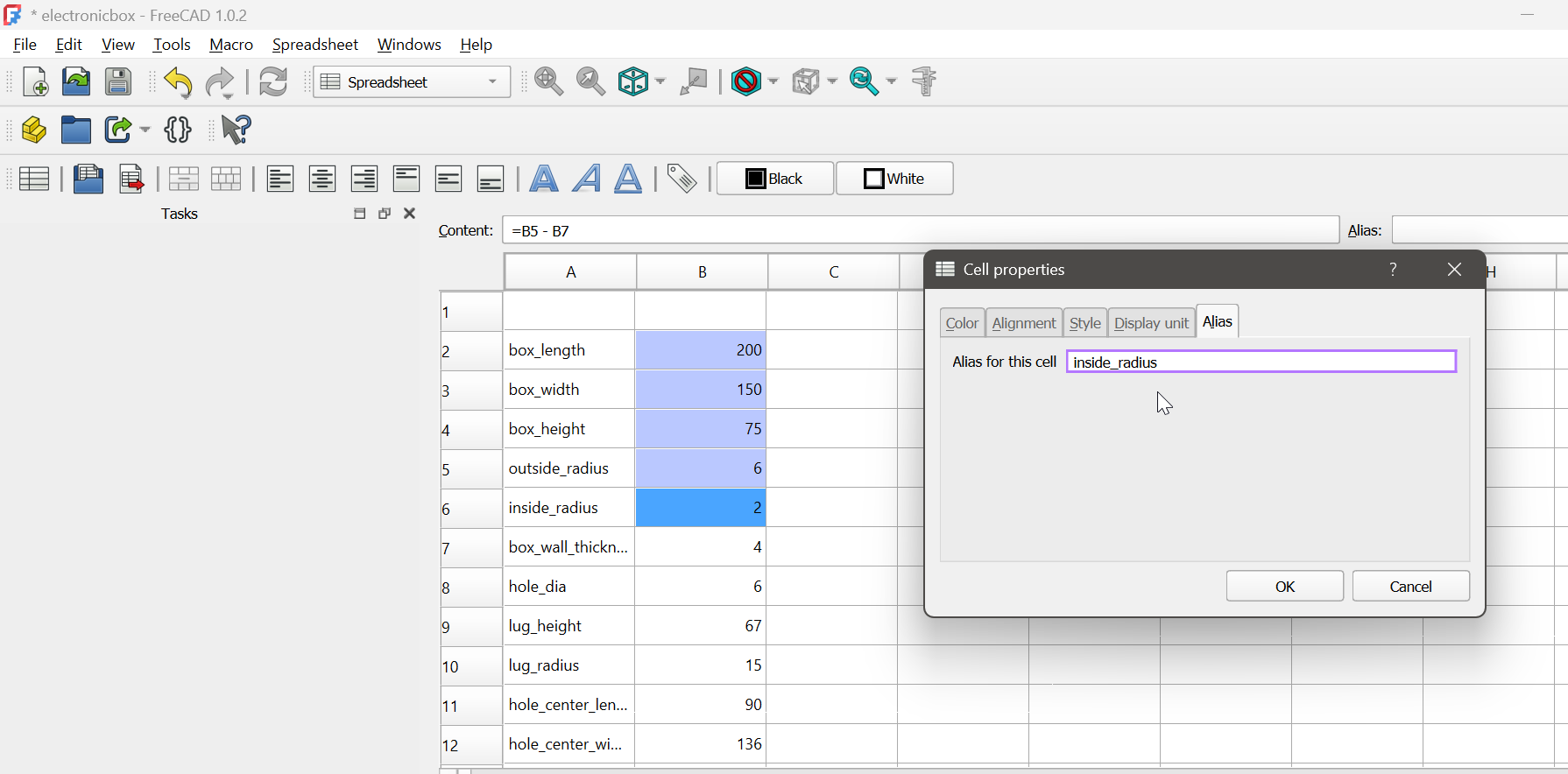Toggle italic text style
The width and height of the screenshot is (1568, 774).
click(x=586, y=179)
